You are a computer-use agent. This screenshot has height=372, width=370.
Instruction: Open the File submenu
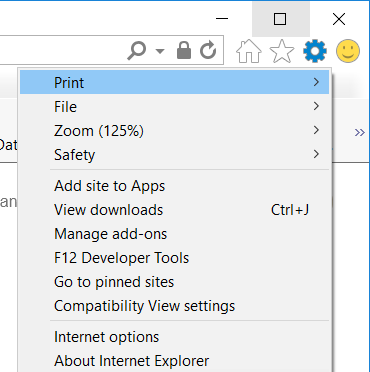point(174,106)
